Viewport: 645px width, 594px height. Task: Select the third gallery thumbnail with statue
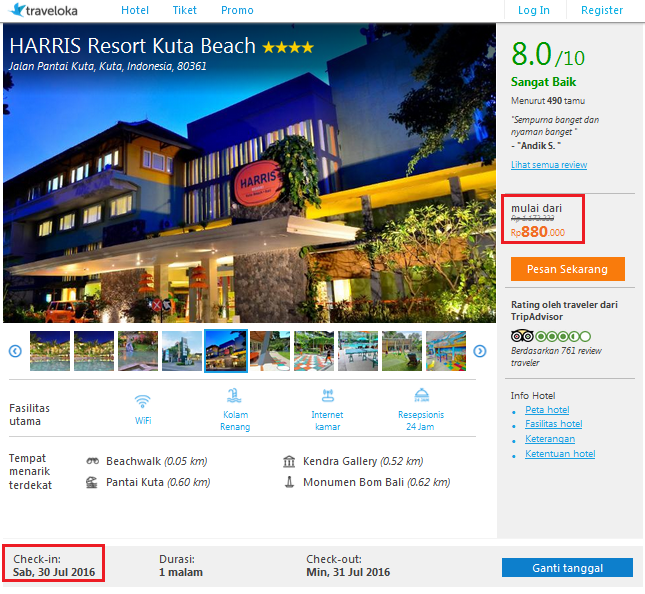click(x=138, y=351)
